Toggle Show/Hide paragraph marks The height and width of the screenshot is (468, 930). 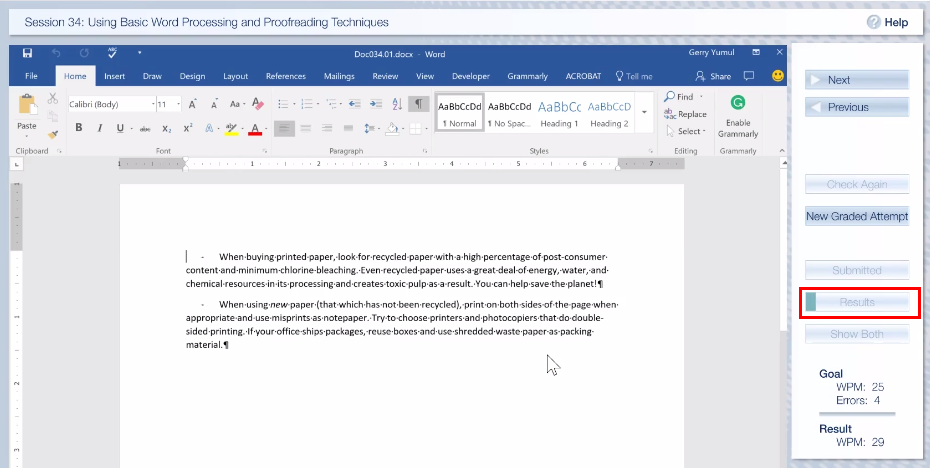pyautogui.click(x=418, y=104)
